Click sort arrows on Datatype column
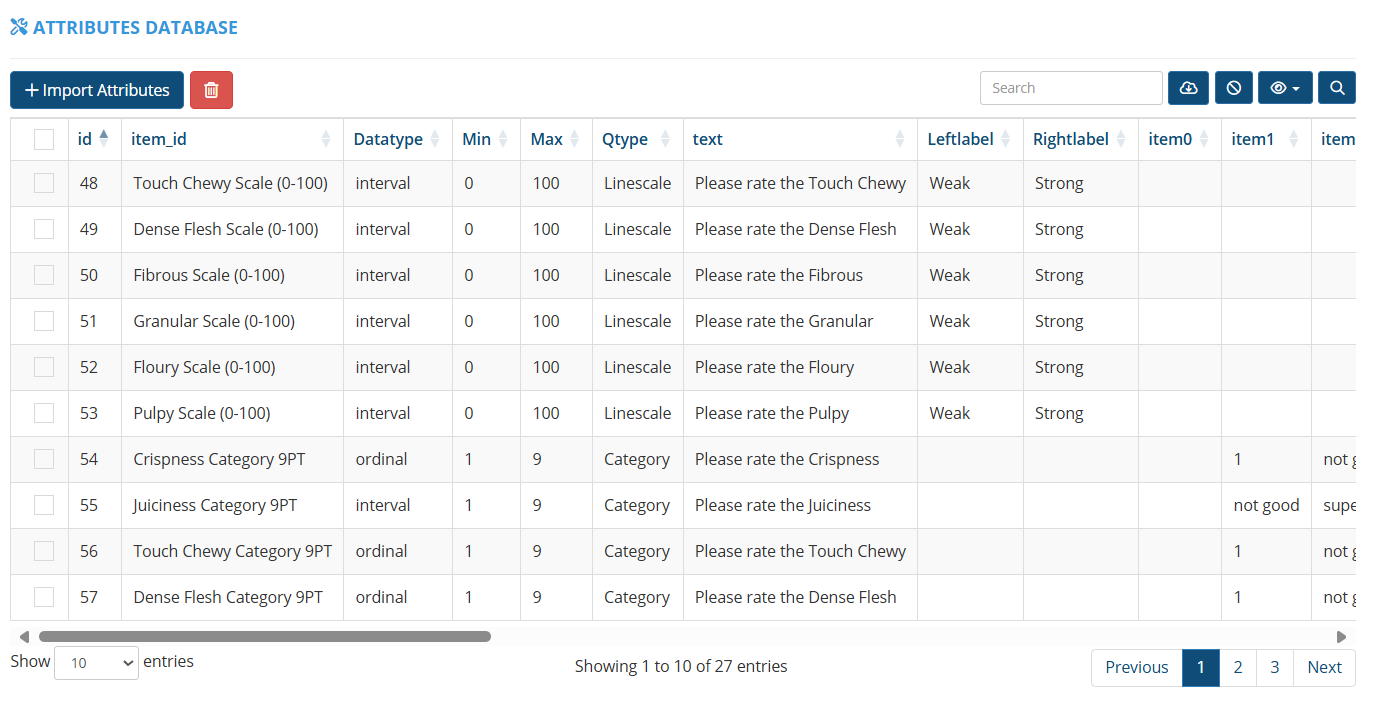The height and width of the screenshot is (701, 1375). (435, 139)
